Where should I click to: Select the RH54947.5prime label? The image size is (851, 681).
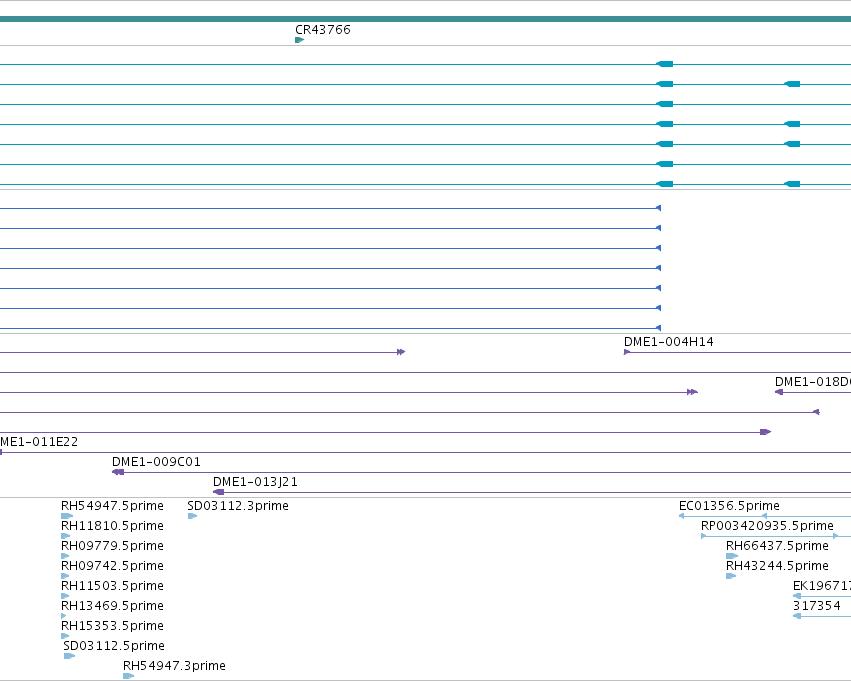pyautogui.click(x=112, y=506)
